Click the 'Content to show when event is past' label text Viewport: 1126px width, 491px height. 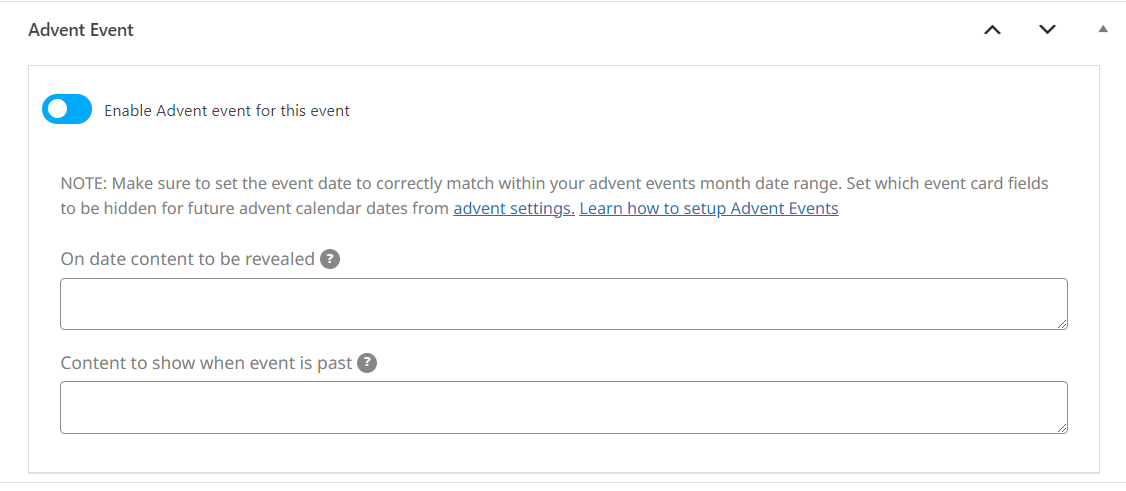[x=207, y=363]
